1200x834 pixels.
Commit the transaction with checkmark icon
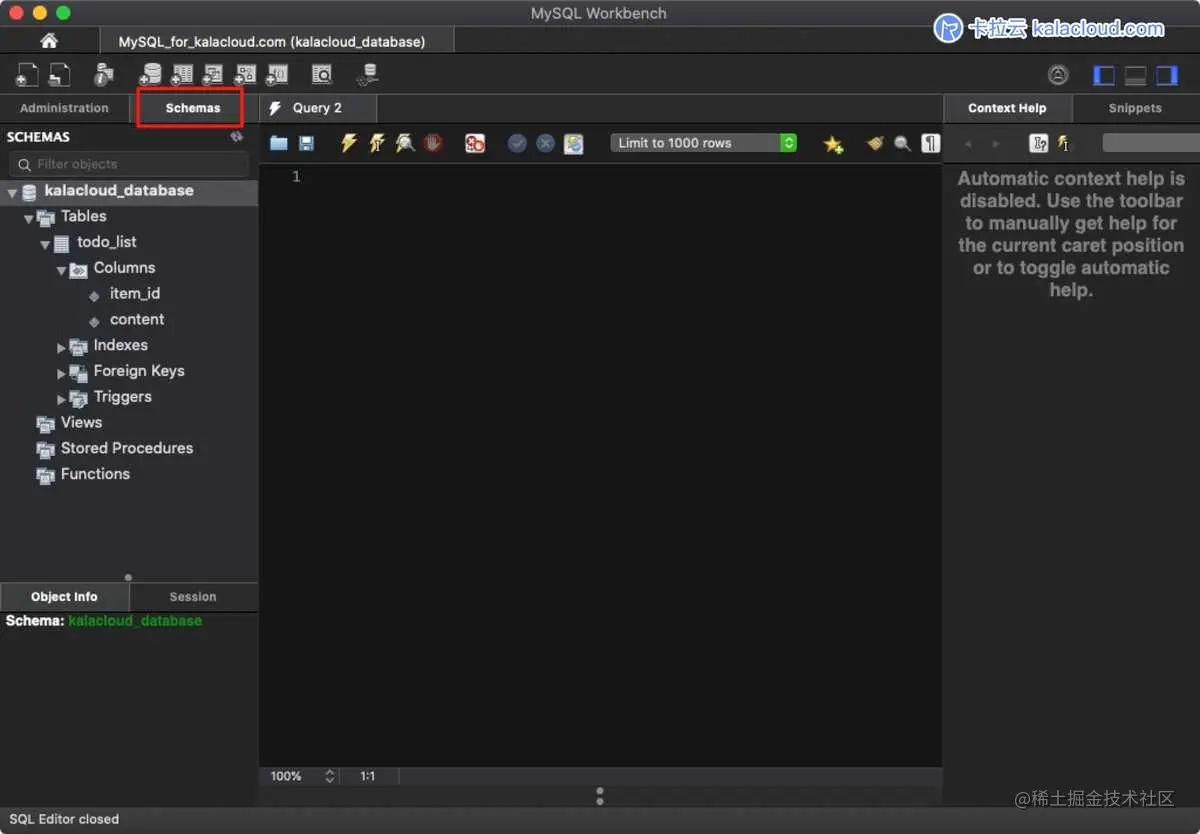pyautogui.click(x=517, y=143)
